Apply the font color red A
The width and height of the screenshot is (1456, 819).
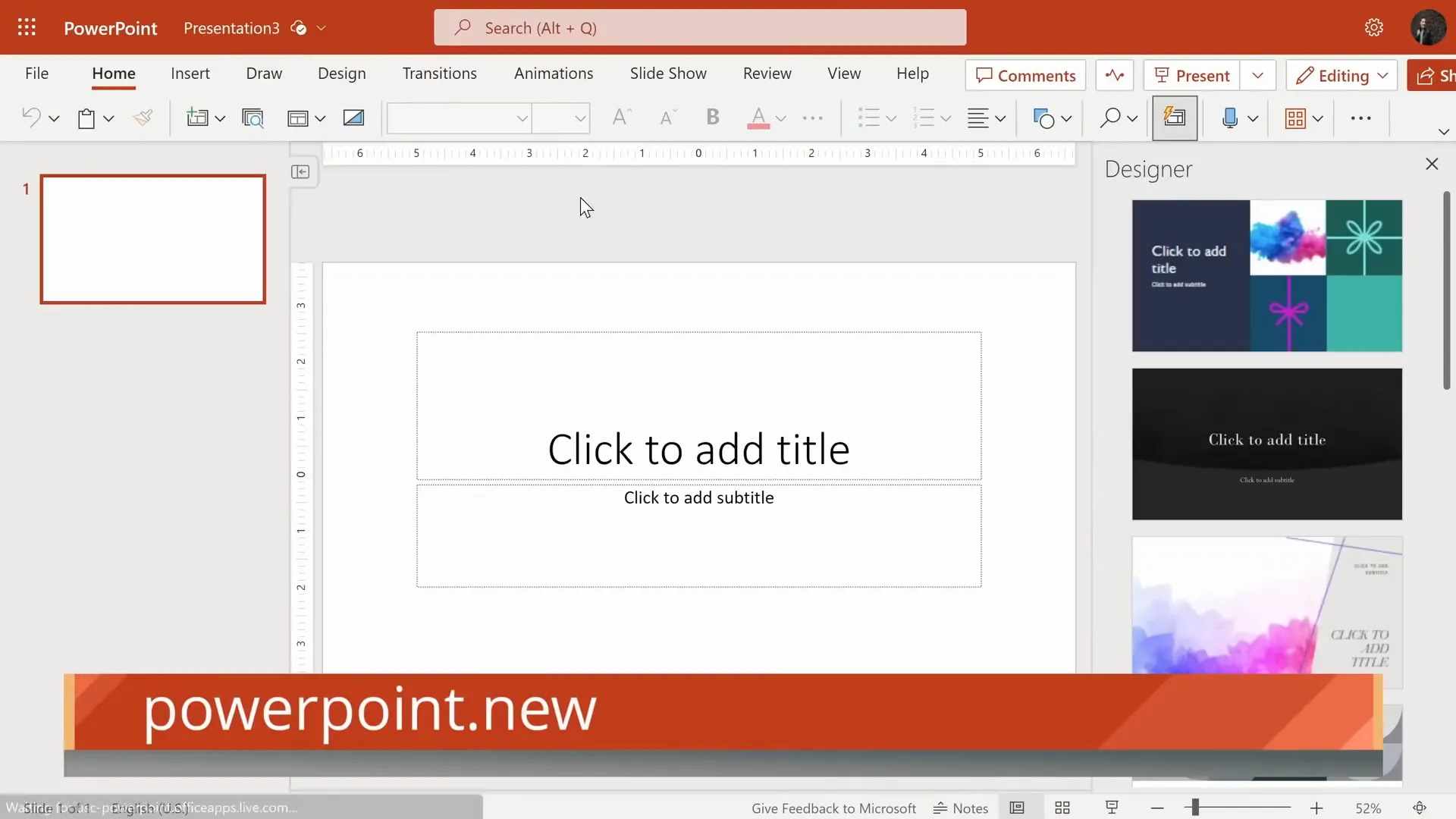pos(758,118)
